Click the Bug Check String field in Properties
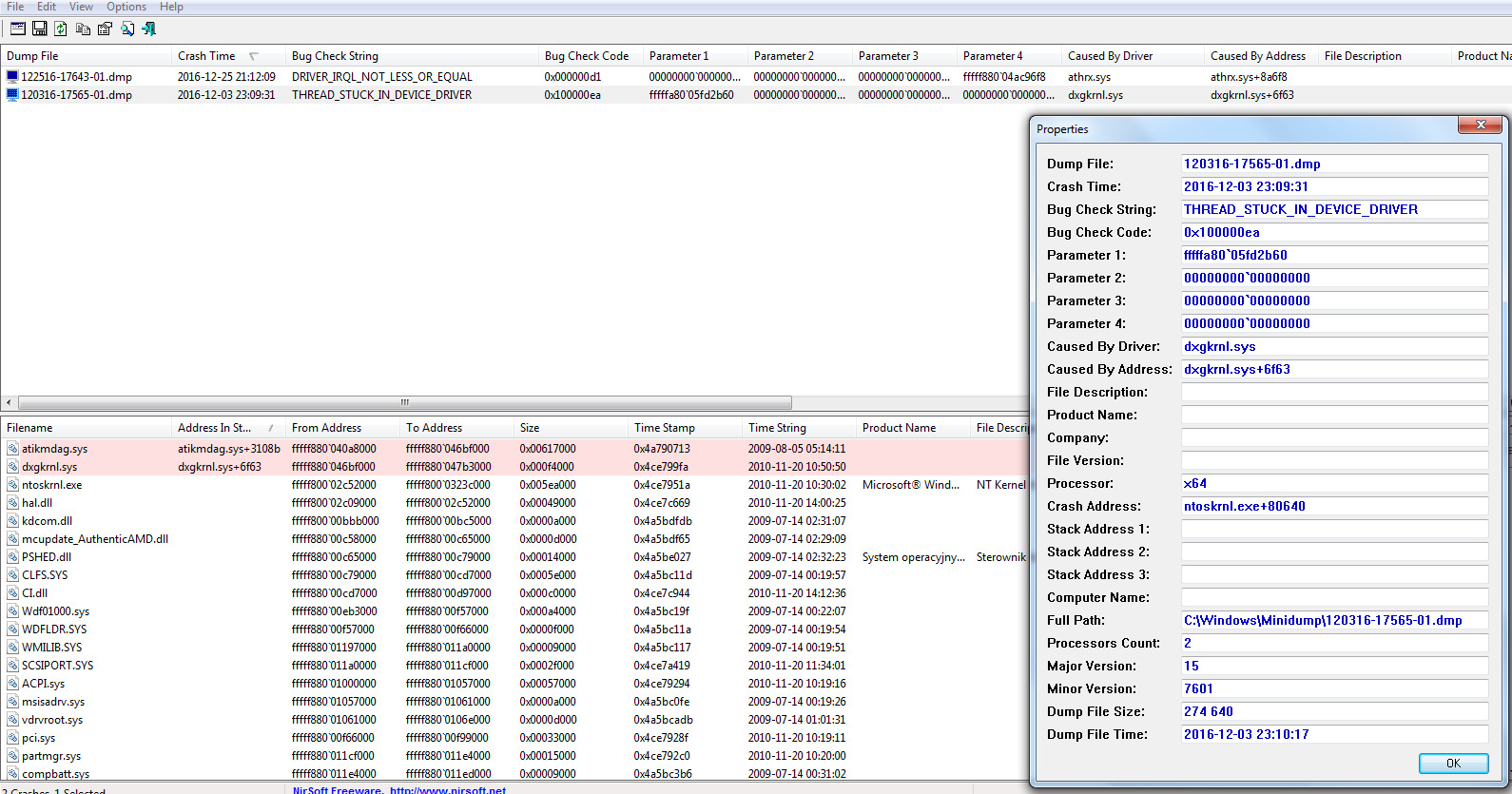Screen dimensions: 1512x794 click(x=1334, y=209)
